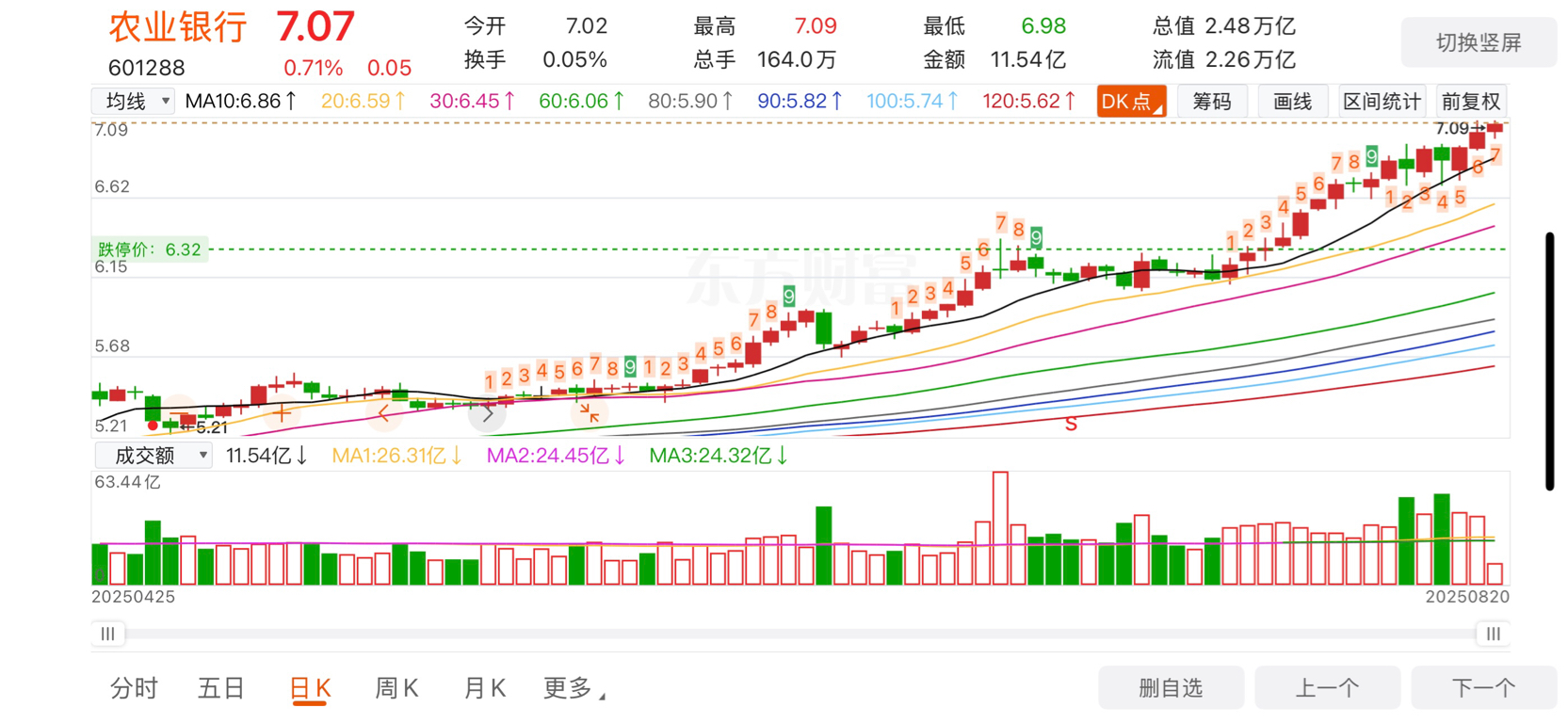Click the tallest red volume bar
Image resolution: width=1568 pixels, height=723 pixels.
point(1000,528)
